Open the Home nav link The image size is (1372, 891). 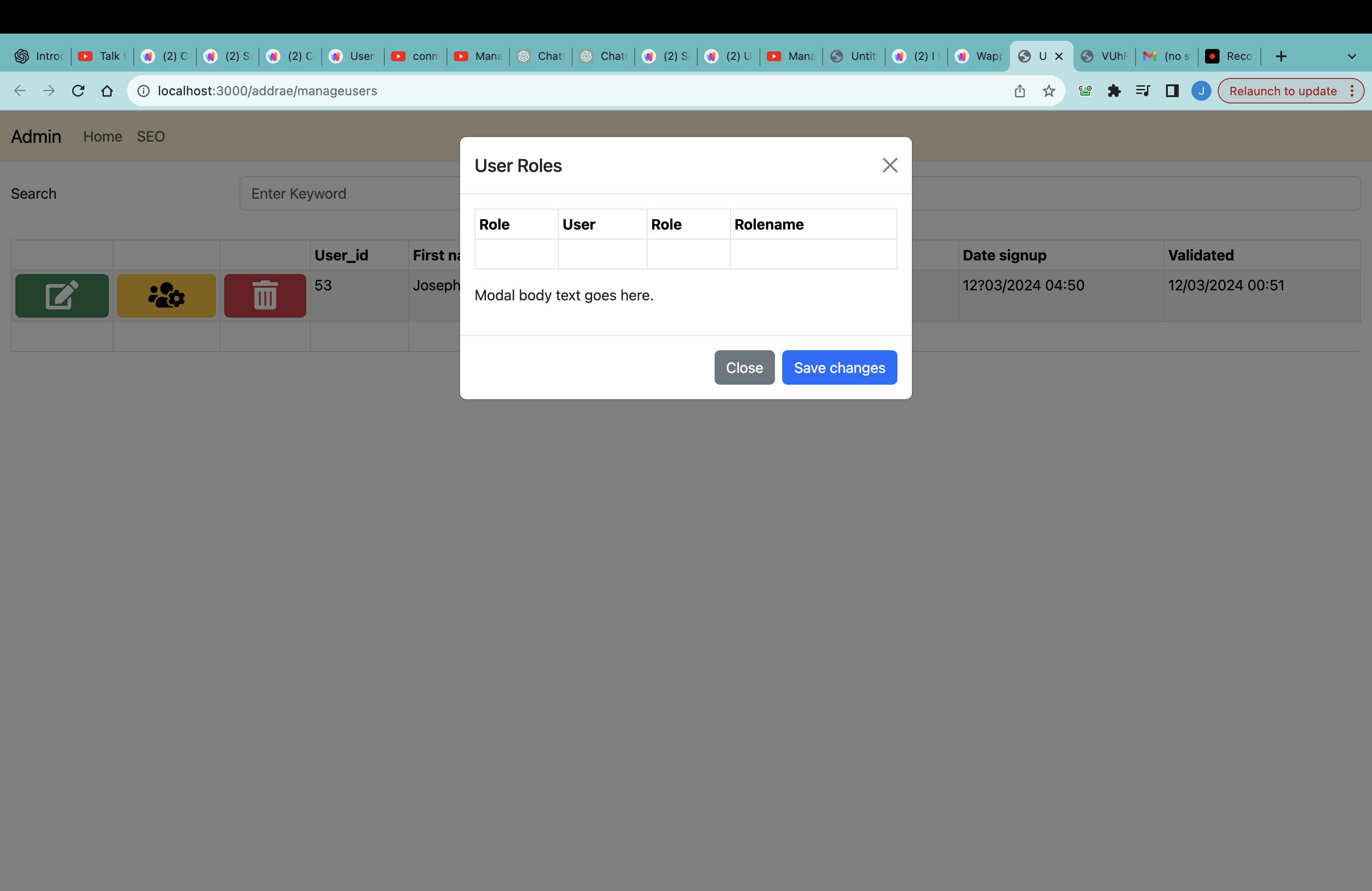tap(103, 137)
